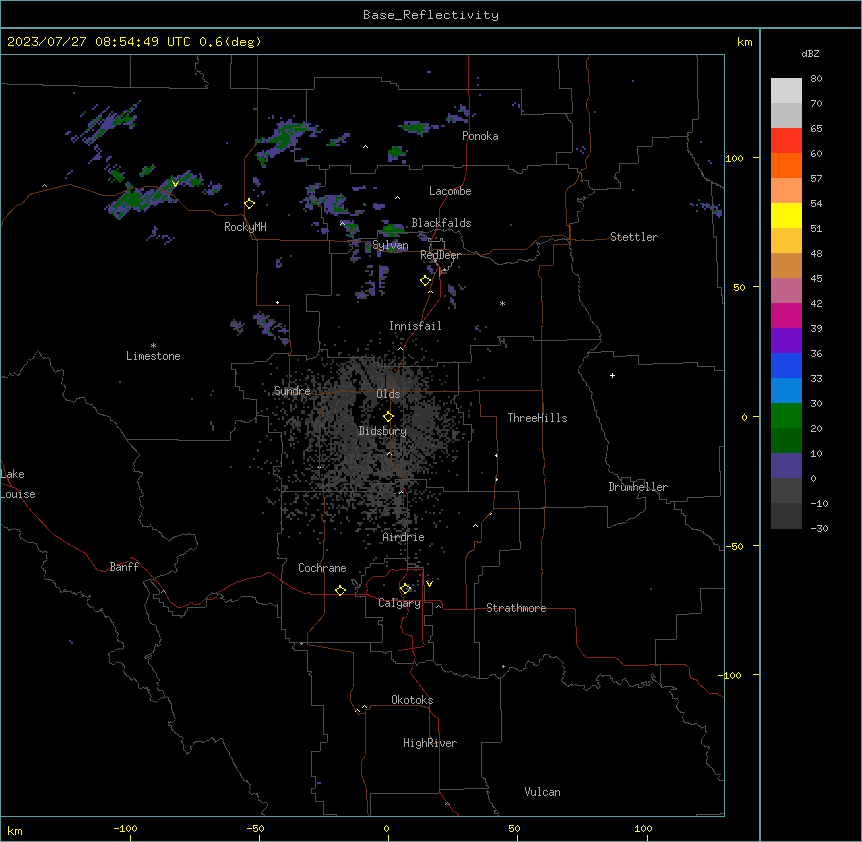Click the white plus marker west of Drumheller

[612, 375]
